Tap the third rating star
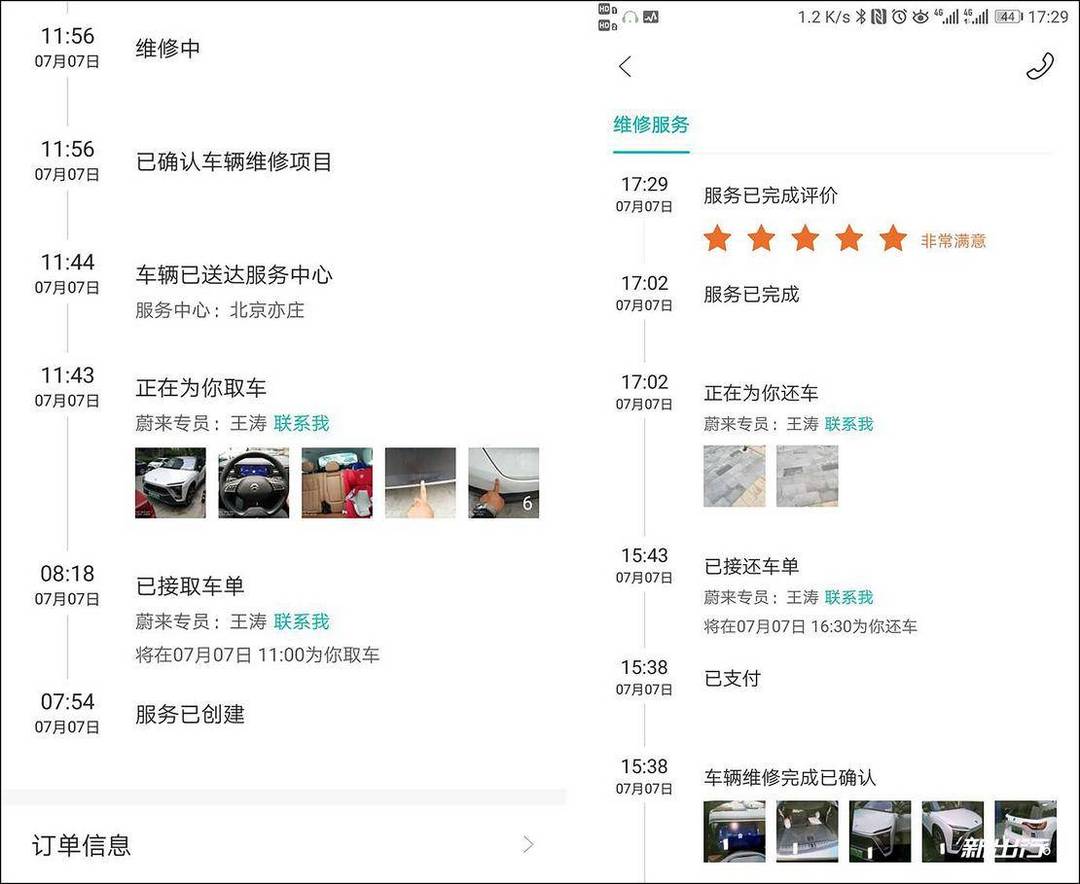This screenshot has width=1080, height=884. (x=805, y=238)
